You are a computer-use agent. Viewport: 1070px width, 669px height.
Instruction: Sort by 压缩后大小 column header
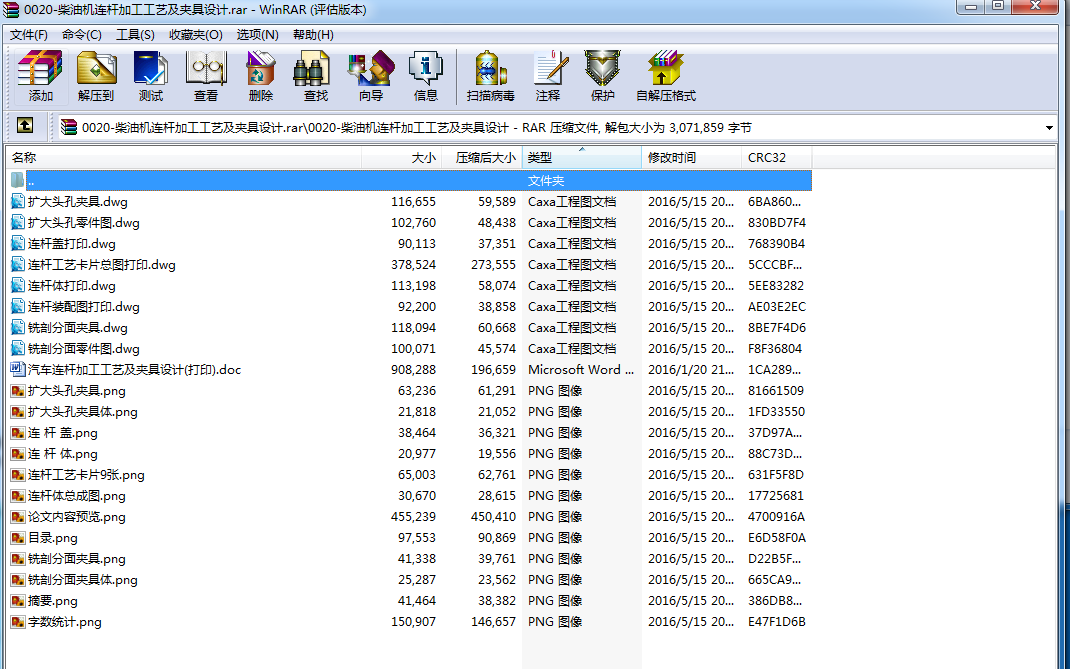[482, 158]
